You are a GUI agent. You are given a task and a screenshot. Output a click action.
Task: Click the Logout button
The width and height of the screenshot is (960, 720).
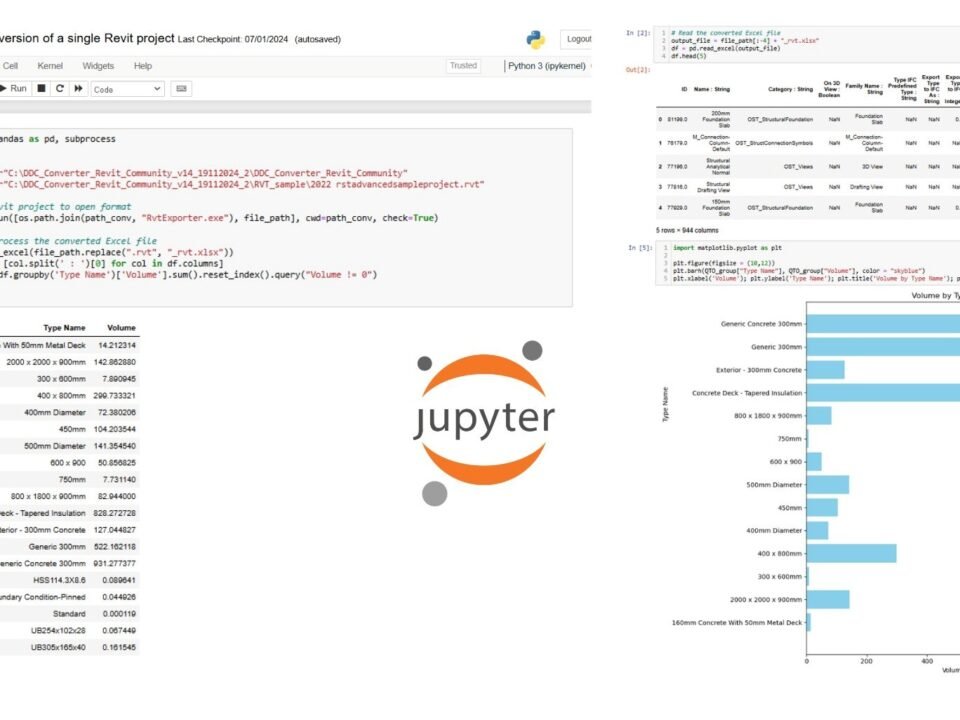coord(577,39)
